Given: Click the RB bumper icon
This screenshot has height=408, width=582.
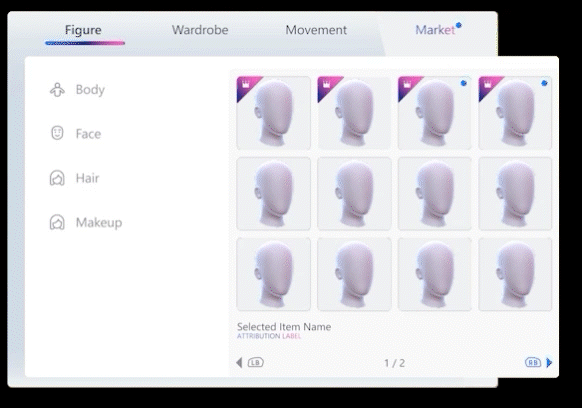Looking at the screenshot, I should [x=533, y=362].
